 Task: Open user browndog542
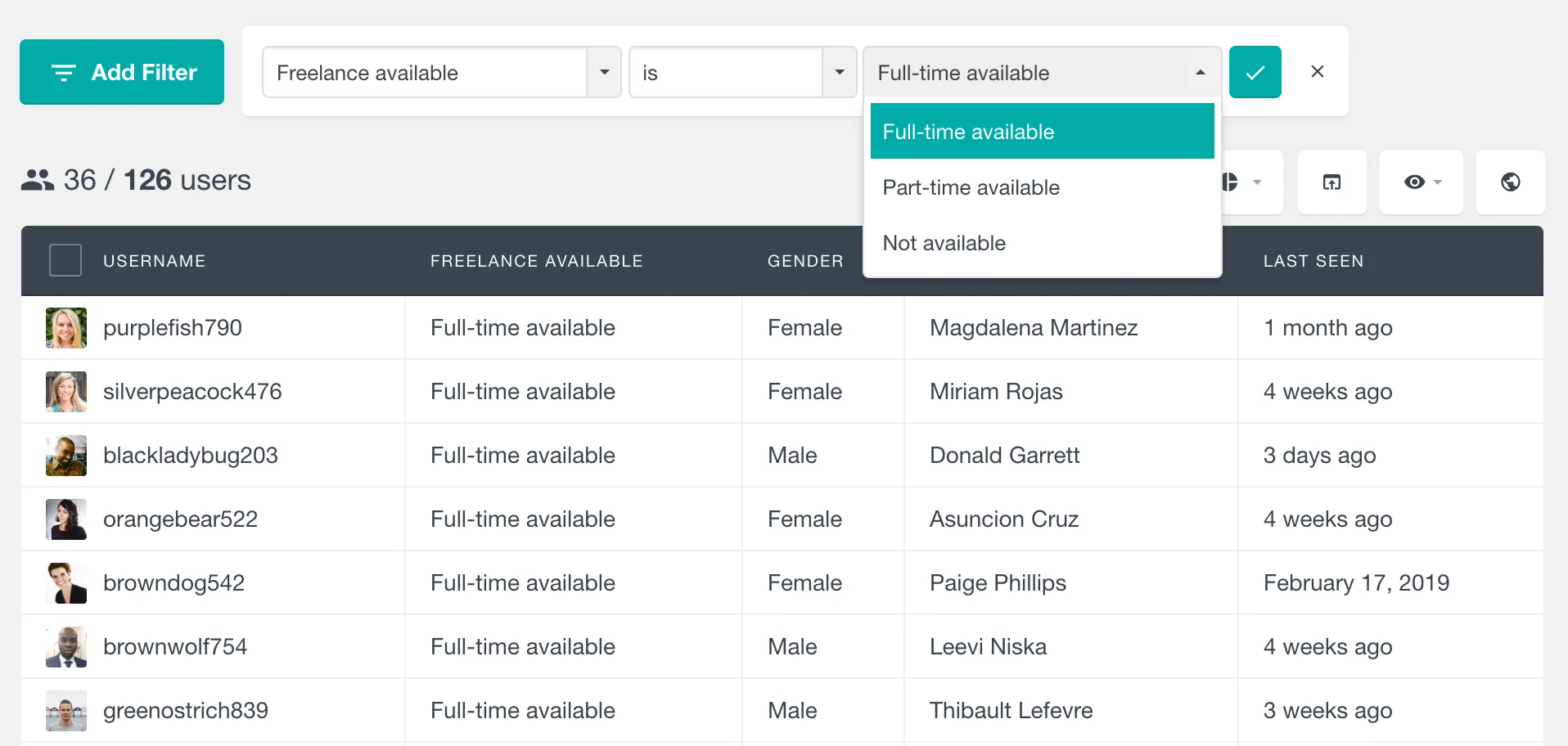(173, 583)
